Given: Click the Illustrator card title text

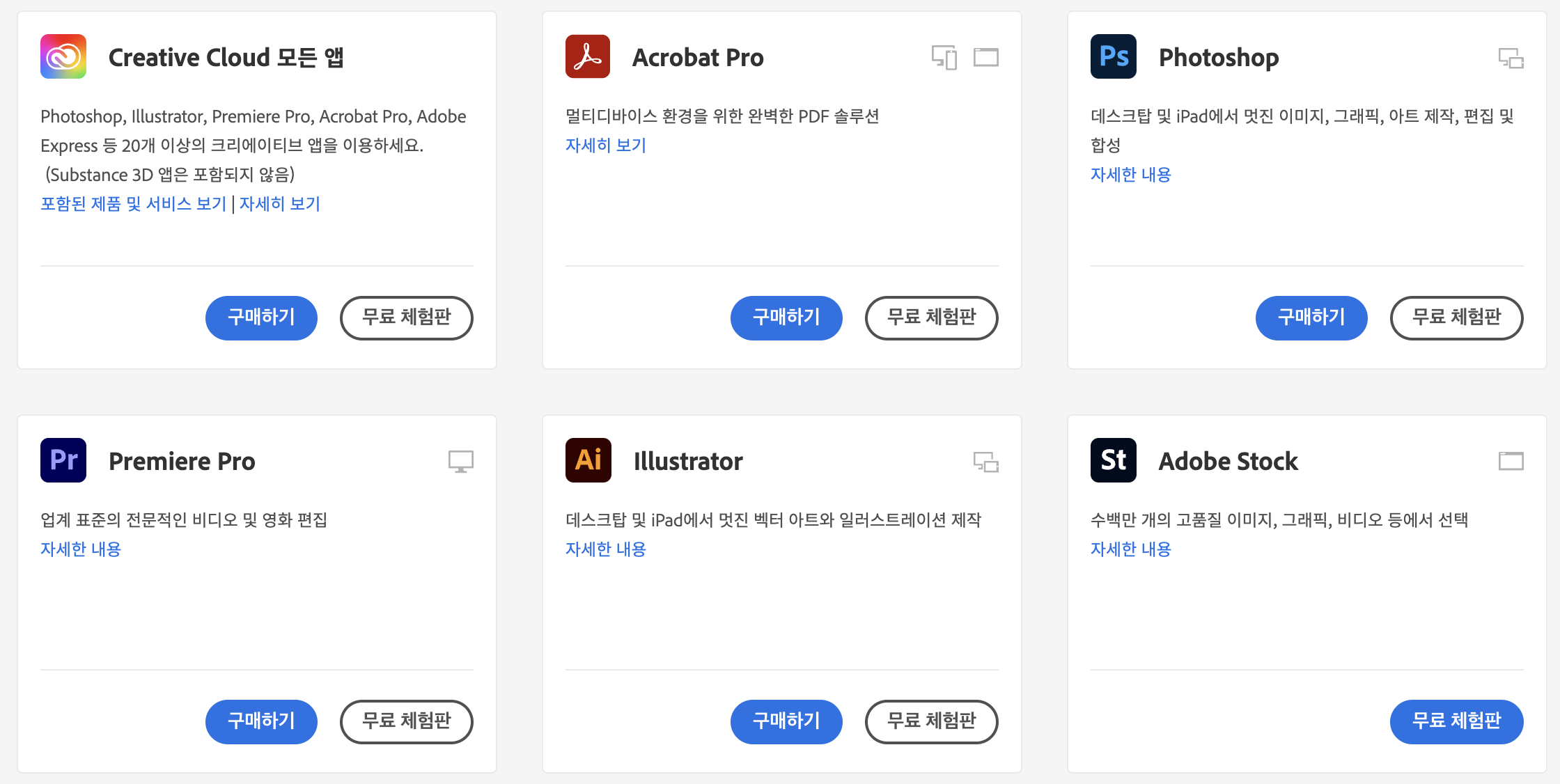Looking at the screenshot, I should (687, 461).
